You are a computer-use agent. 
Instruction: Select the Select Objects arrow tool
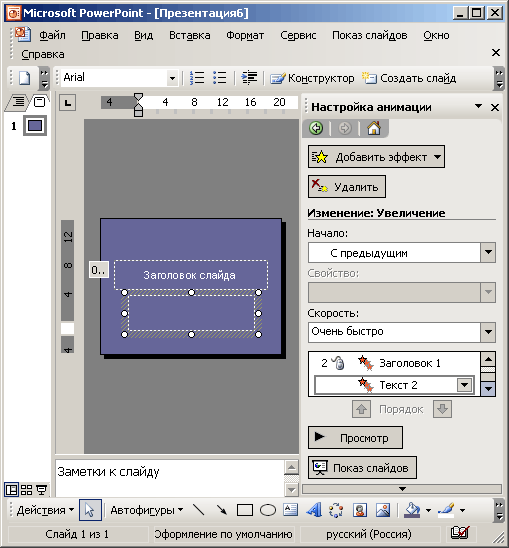[x=90, y=510]
